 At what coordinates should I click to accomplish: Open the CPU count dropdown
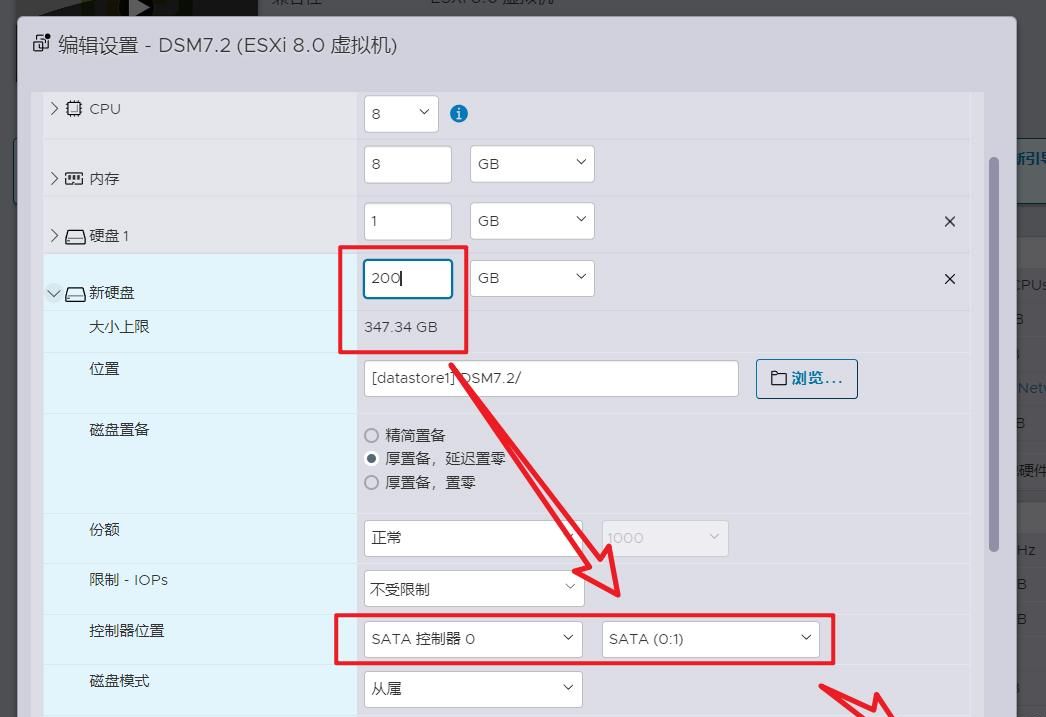click(401, 114)
